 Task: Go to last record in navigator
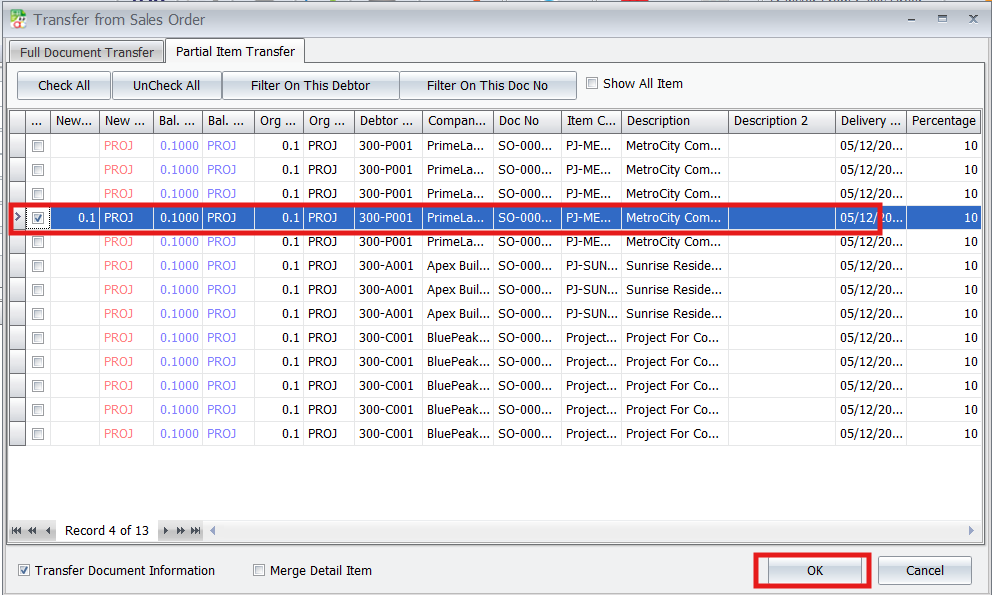[196, 531]
